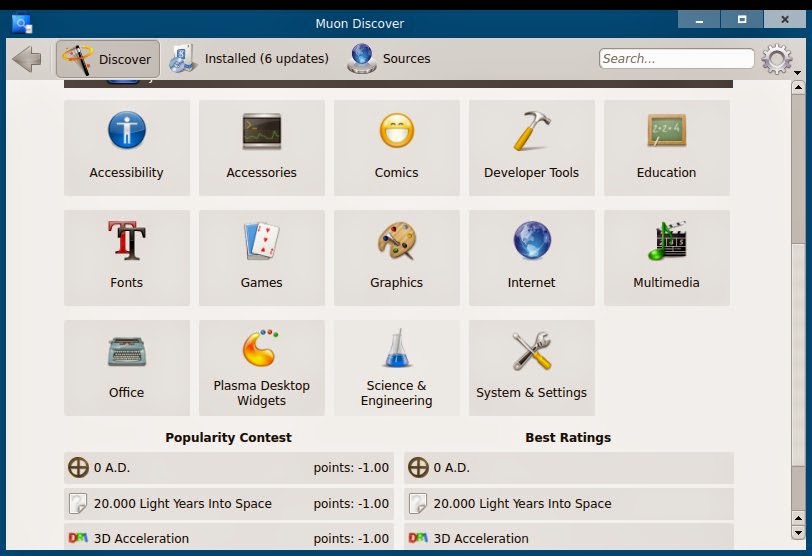Image resolution: width=812 pixels, height=556 pixels.
Task: Select the Developer Tools label
Action: pos(531,172)
